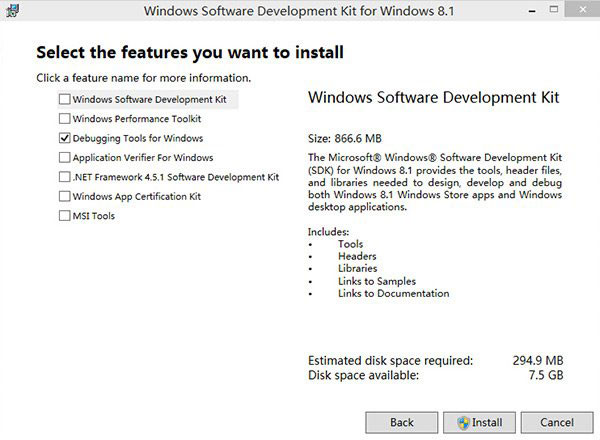Select the .NET Framework 4.5.1 SDK checkbox
This screenshot has height=440, width=600.
pyautogui.click(x=65, y=177)
